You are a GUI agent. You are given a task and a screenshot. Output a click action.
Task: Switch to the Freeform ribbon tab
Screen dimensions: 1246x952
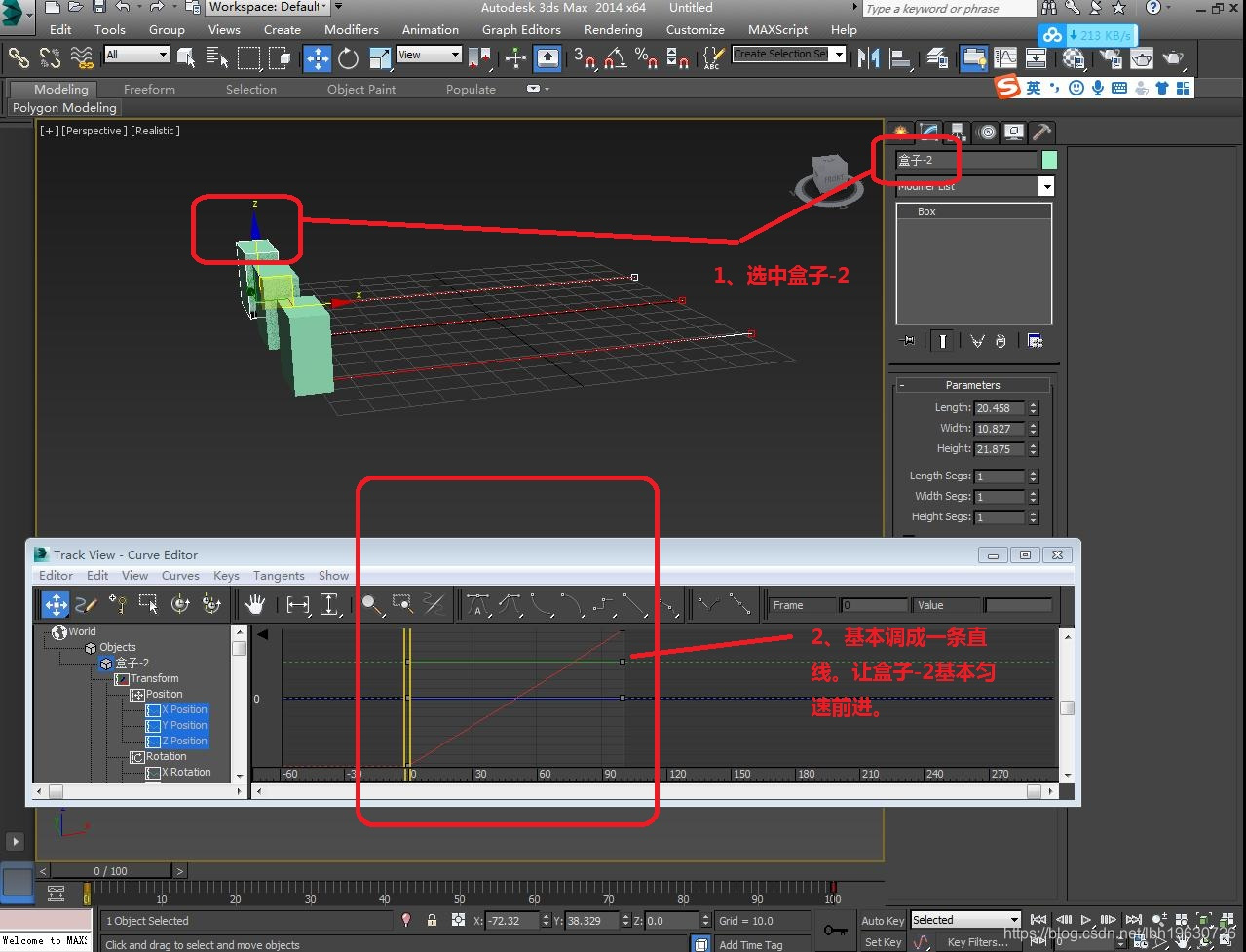click(149, 89)
